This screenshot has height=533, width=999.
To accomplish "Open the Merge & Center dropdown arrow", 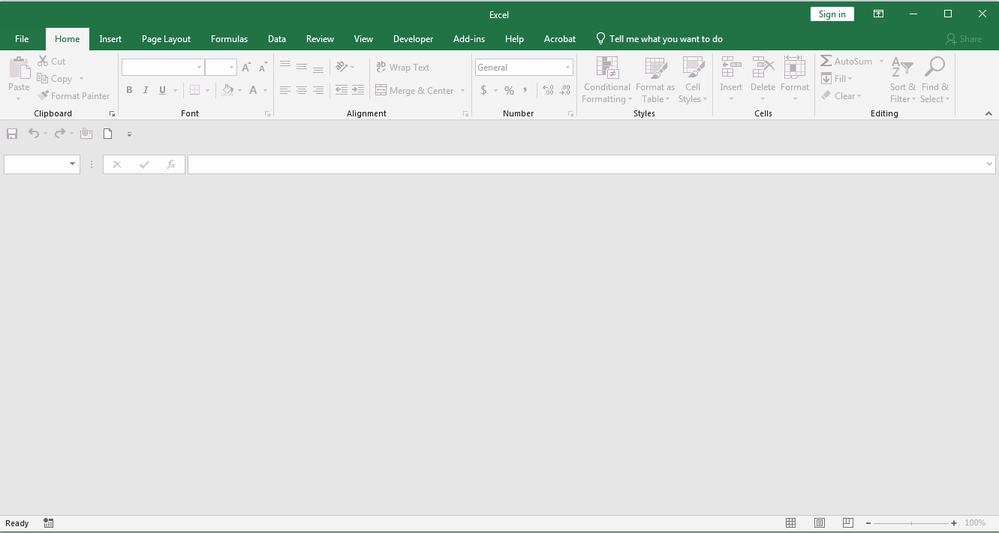I will 463,90.
